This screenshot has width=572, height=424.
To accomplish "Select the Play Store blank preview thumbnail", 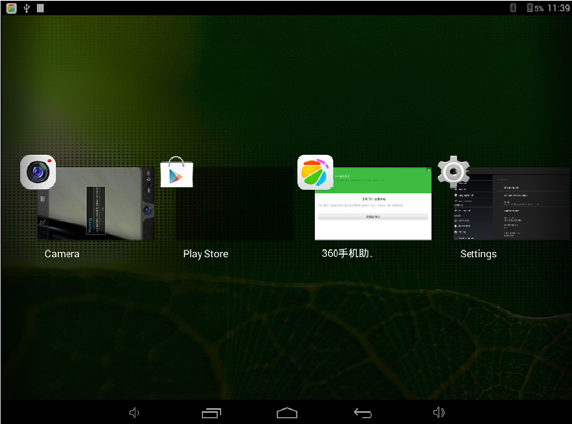I will pos(234,204).
